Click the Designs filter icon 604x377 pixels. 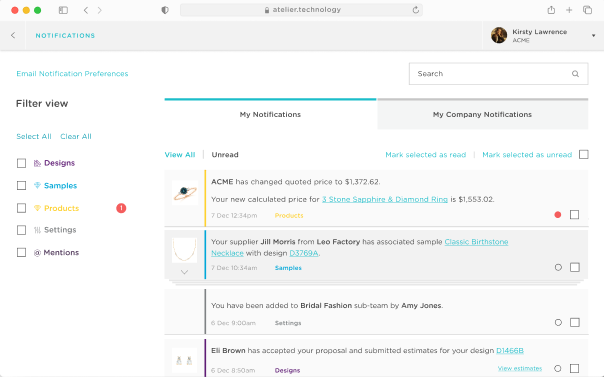tap(37, 163)
